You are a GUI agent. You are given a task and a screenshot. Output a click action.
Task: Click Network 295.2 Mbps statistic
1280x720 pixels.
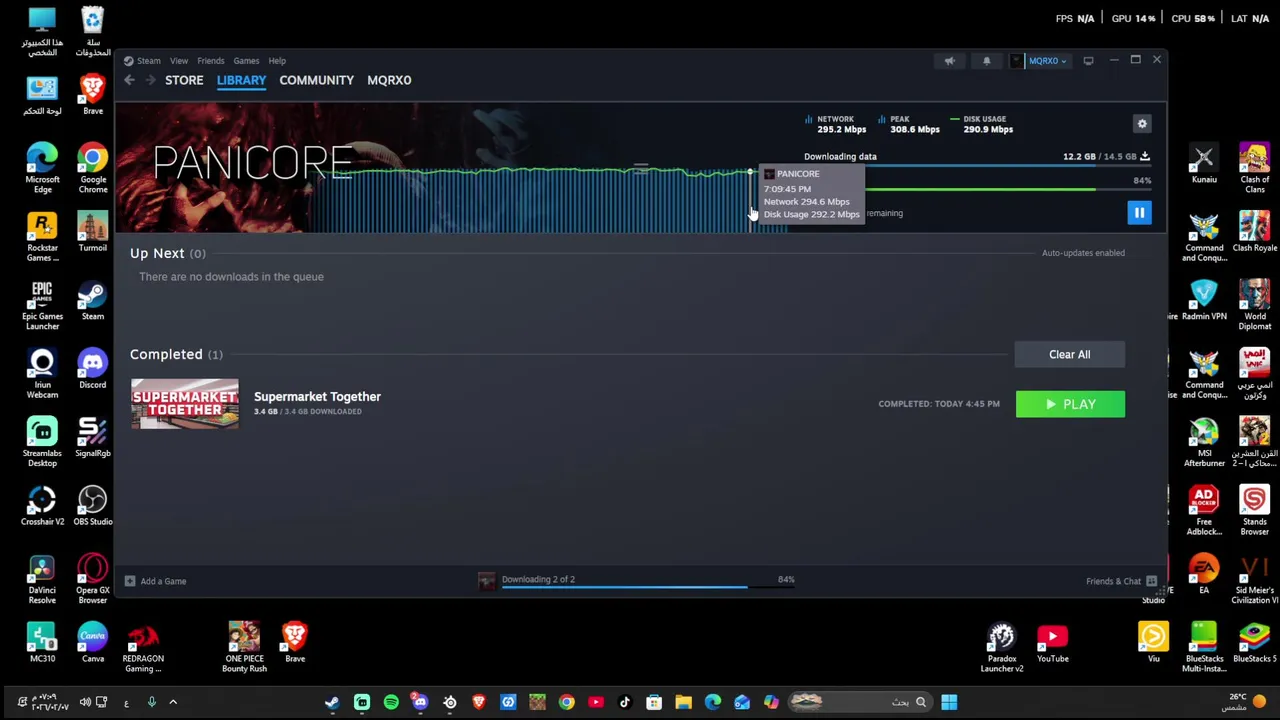coord(836,124)
